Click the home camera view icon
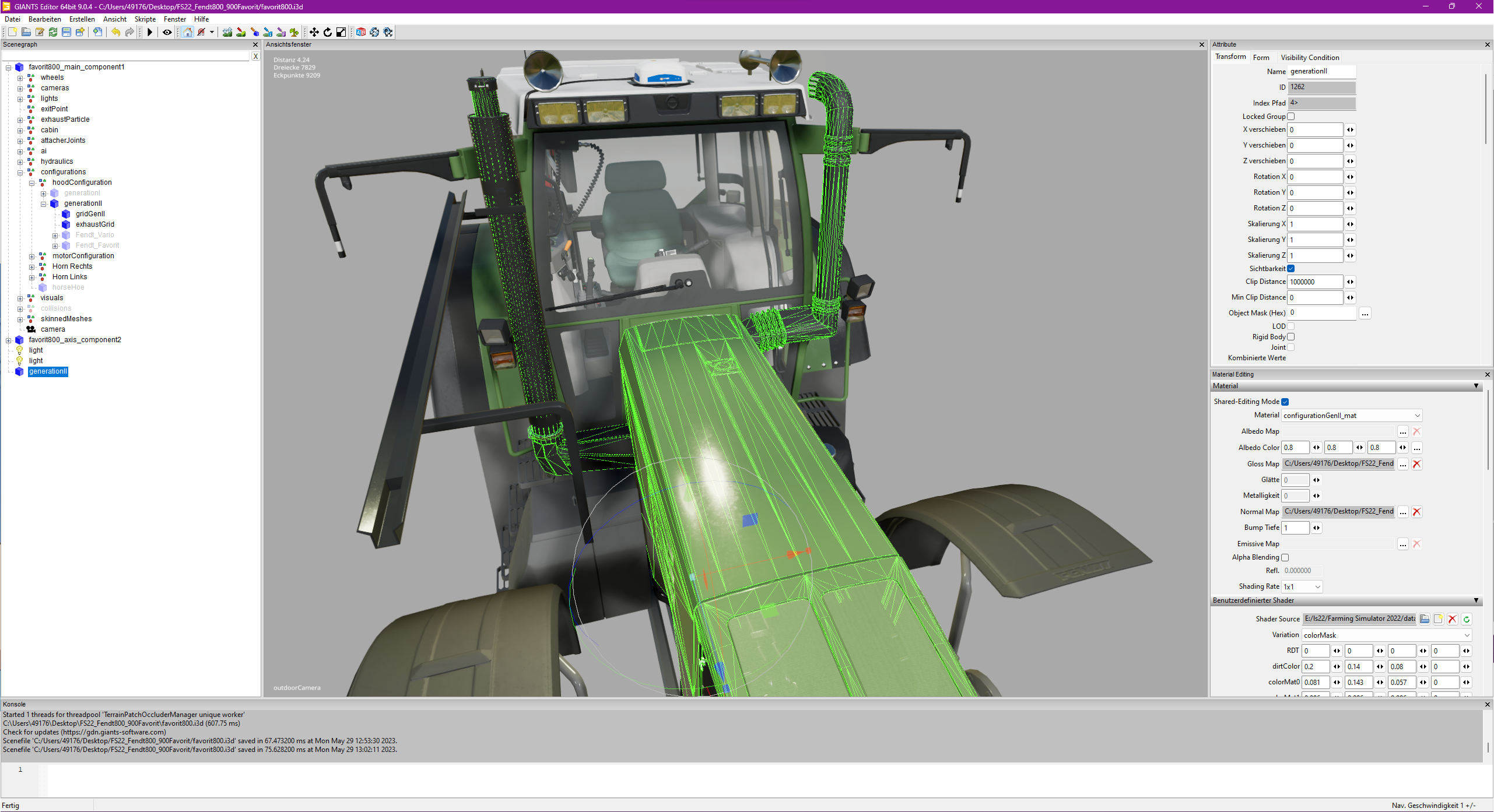The image size is (1494, 812). pos(187,32)
